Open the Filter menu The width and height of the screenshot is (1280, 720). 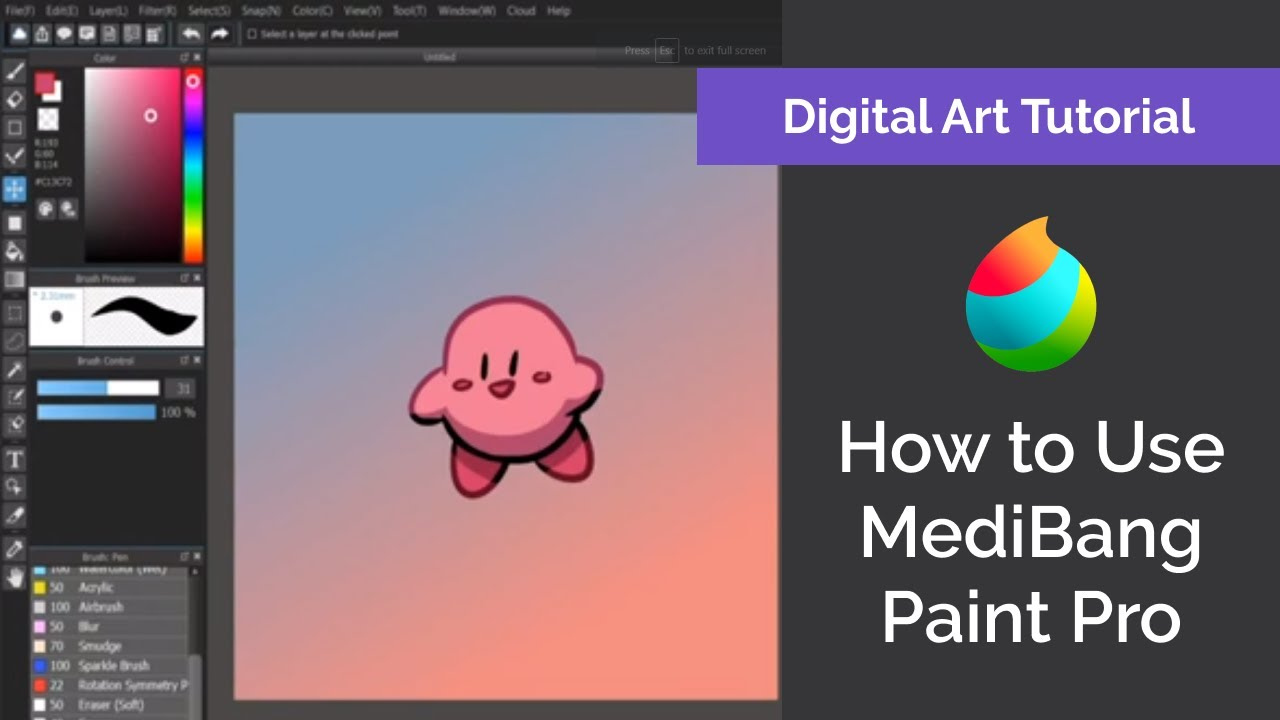pos(156,11)
